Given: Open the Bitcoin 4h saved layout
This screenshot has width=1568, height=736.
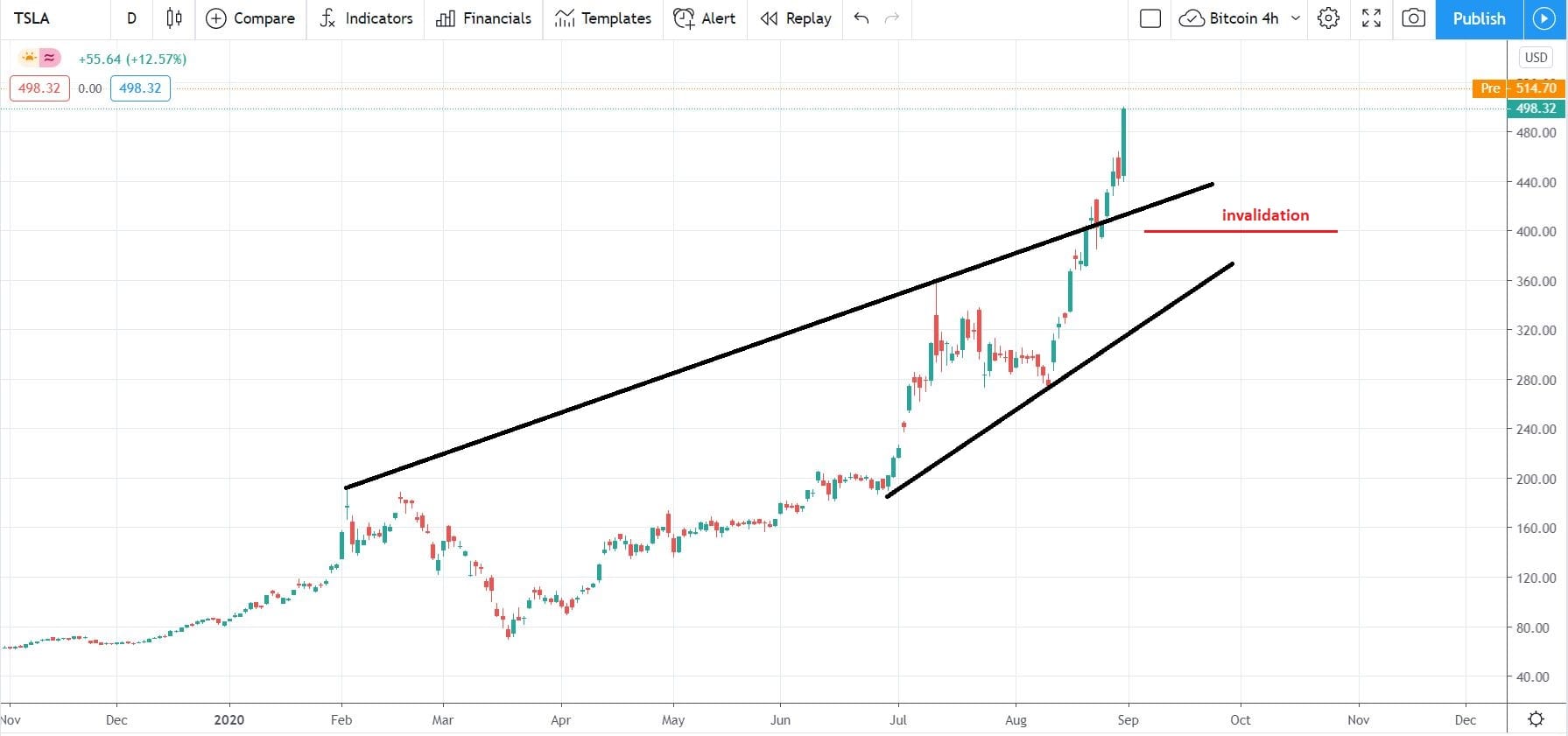Looking at the screenshot, I should tap(1229, 18).
